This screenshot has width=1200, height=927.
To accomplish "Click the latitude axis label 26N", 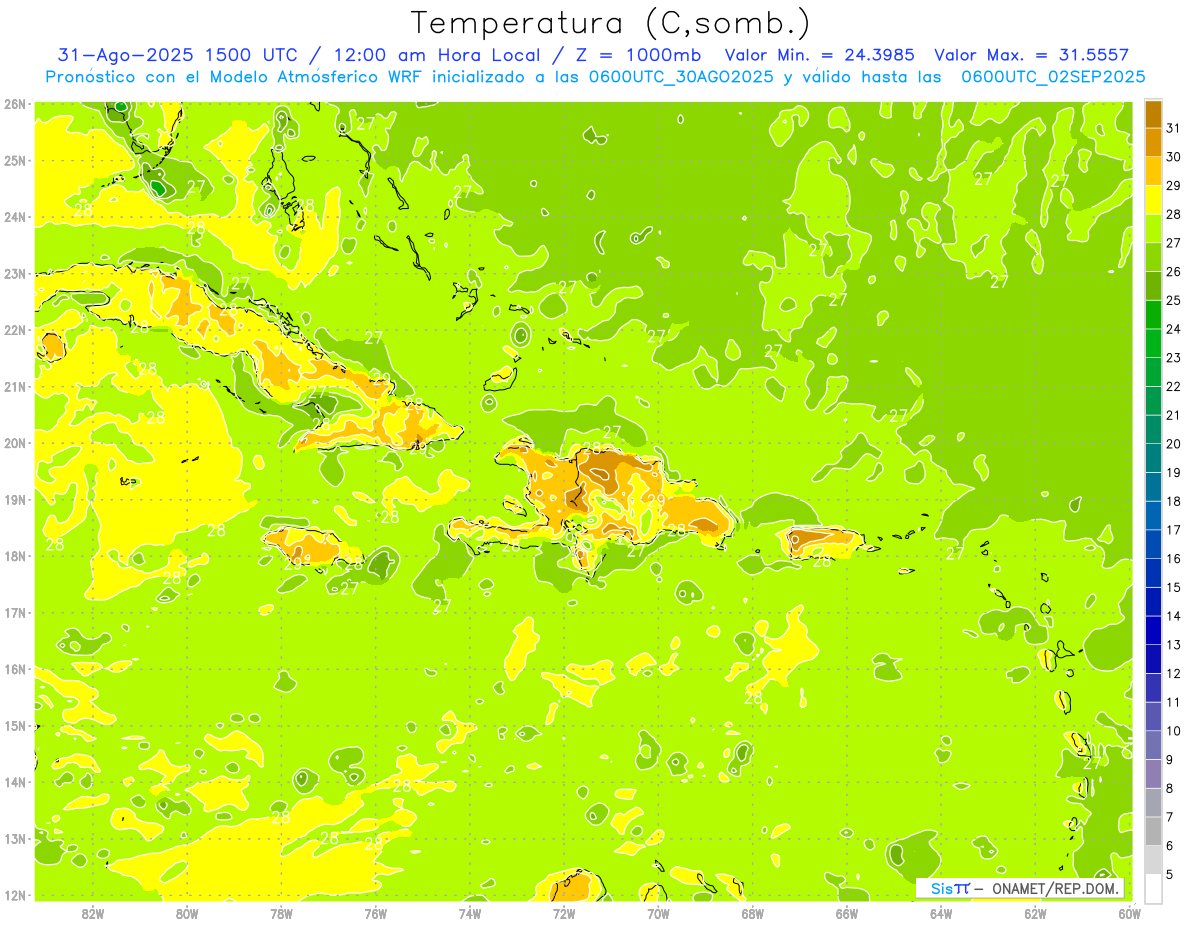I will (x=15, y=104).
